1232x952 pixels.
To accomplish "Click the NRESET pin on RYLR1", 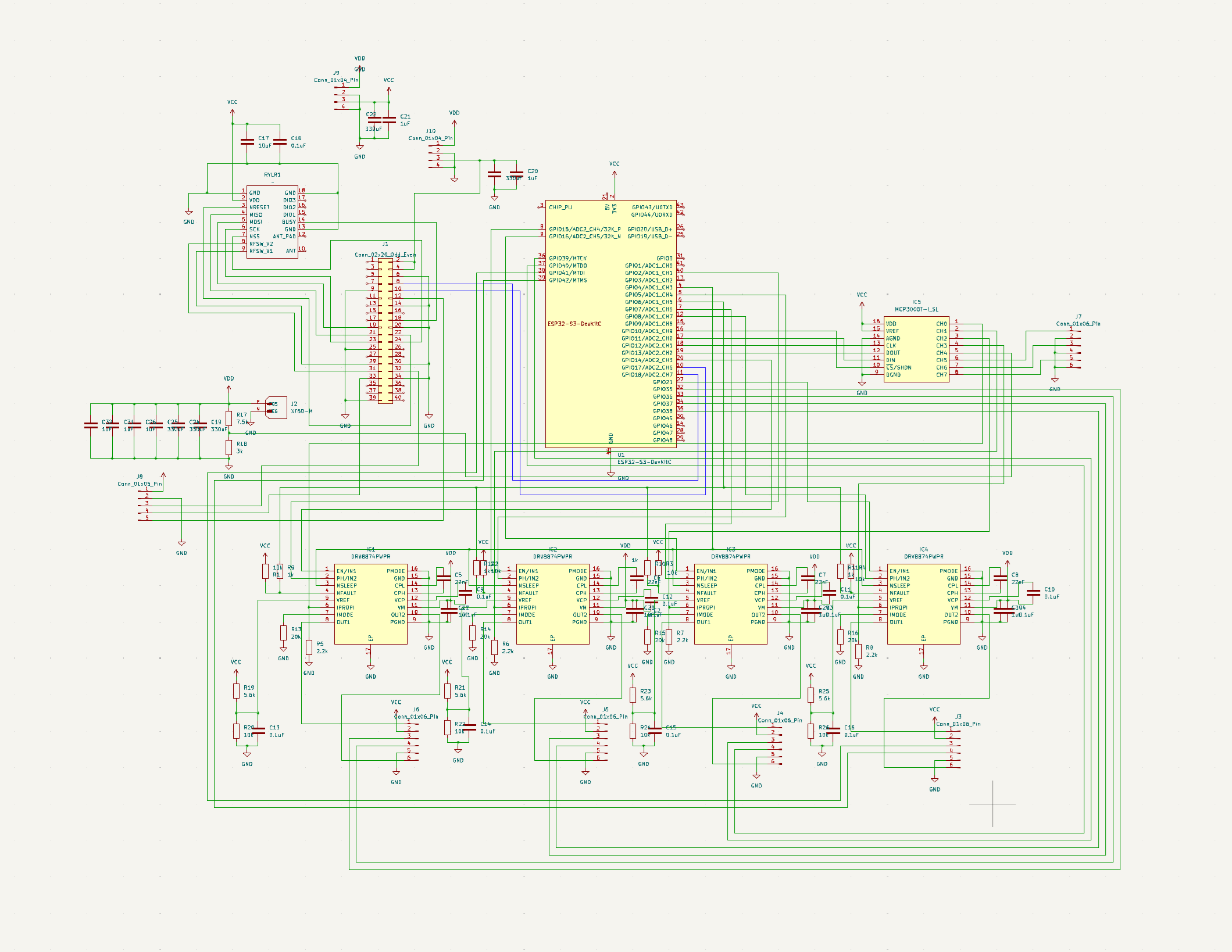I will pyautogui.click(x=259, y=207).
